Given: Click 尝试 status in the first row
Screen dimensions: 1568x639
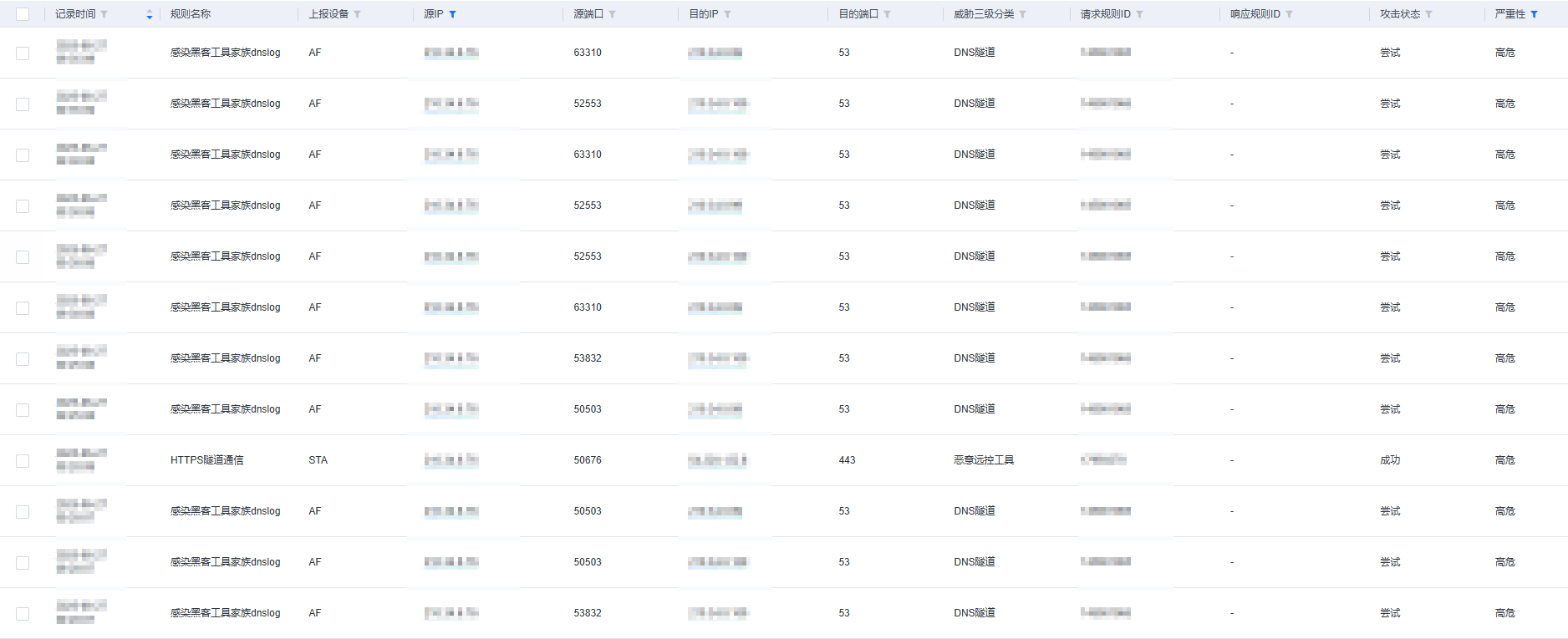Looking at the screenshot, I should (1390, 53).
